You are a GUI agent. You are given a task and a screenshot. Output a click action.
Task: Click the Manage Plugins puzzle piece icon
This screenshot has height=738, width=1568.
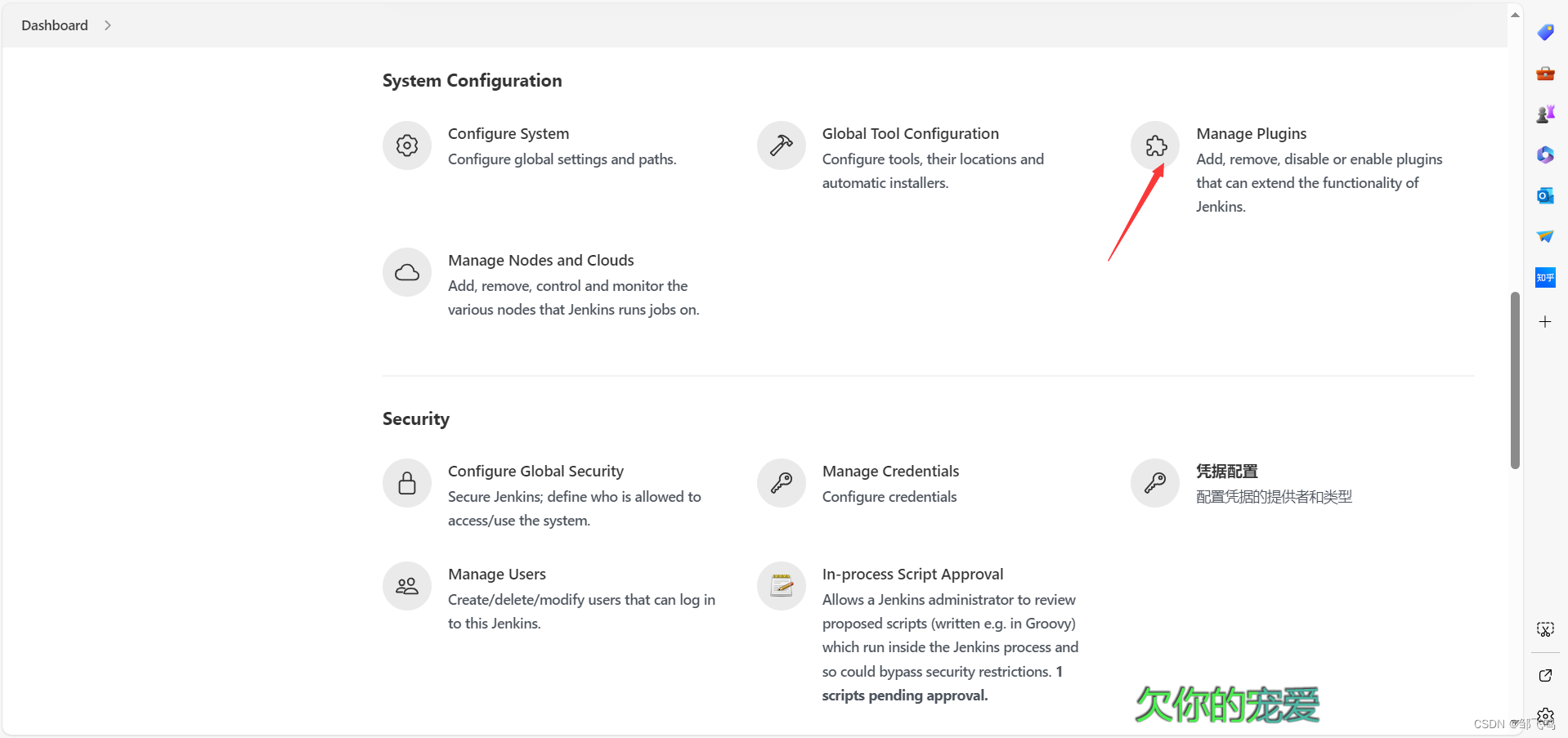click(1155, 145)
